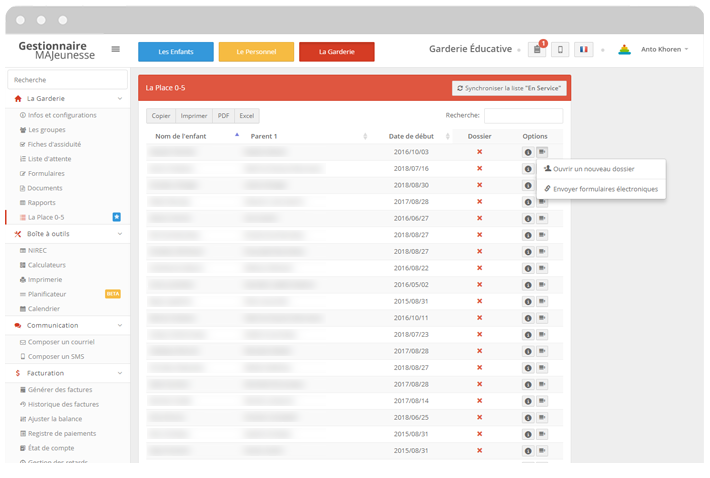This screenshot has width=710, height=478.
Task: Click the options icon in the 2018/08/27 row
Action: [541, 234]
